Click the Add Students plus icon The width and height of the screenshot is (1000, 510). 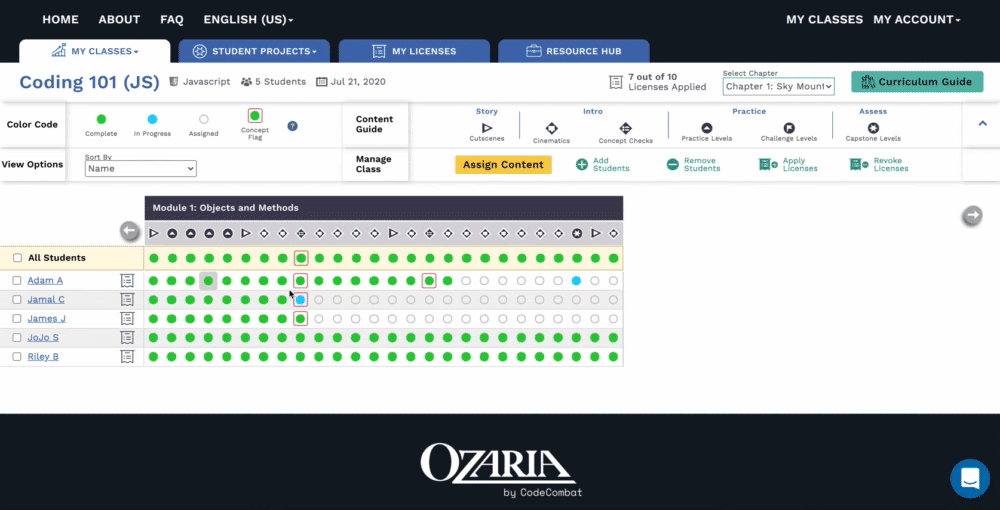pyautogui.click(x=582, y=165)
